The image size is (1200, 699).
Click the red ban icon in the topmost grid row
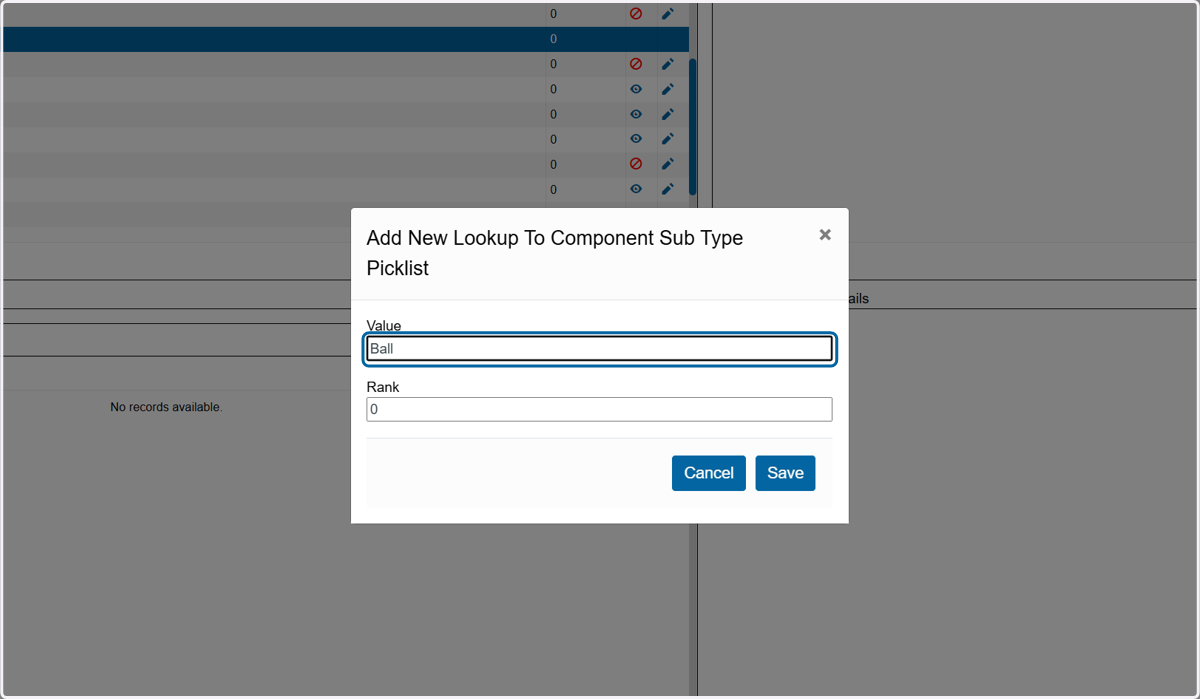[x=636, y=14]
